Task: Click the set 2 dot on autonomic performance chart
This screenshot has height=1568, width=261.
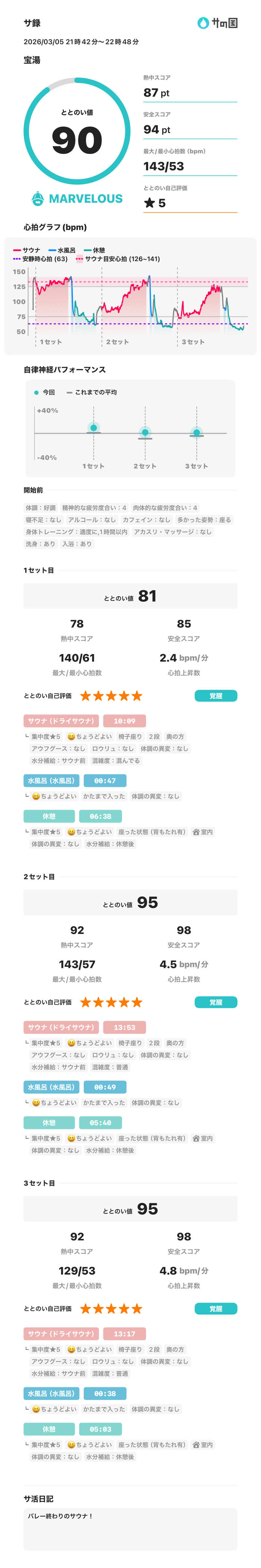Action: tap(145, 432)
